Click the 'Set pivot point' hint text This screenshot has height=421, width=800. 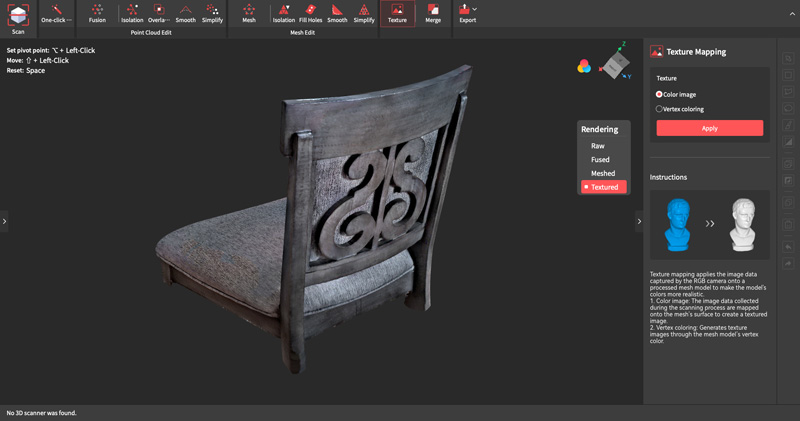click(x=51, y=51)
